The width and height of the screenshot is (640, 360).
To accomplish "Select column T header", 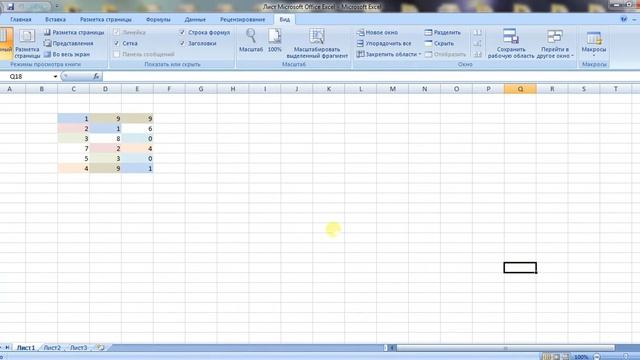I will 616,89.
